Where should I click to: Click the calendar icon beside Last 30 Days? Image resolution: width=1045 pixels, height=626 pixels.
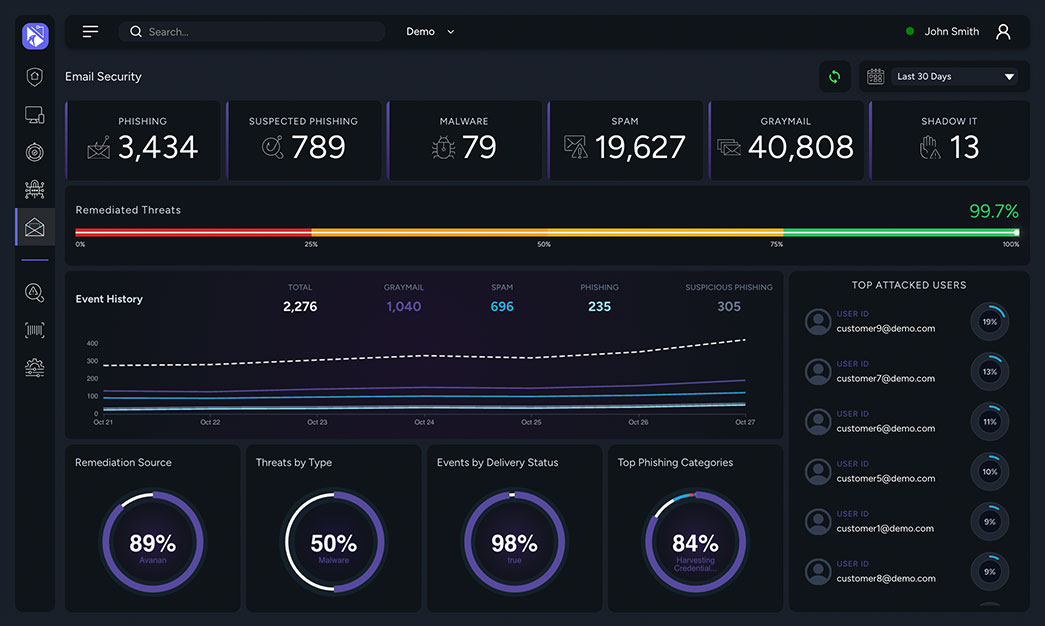point(875,77)
